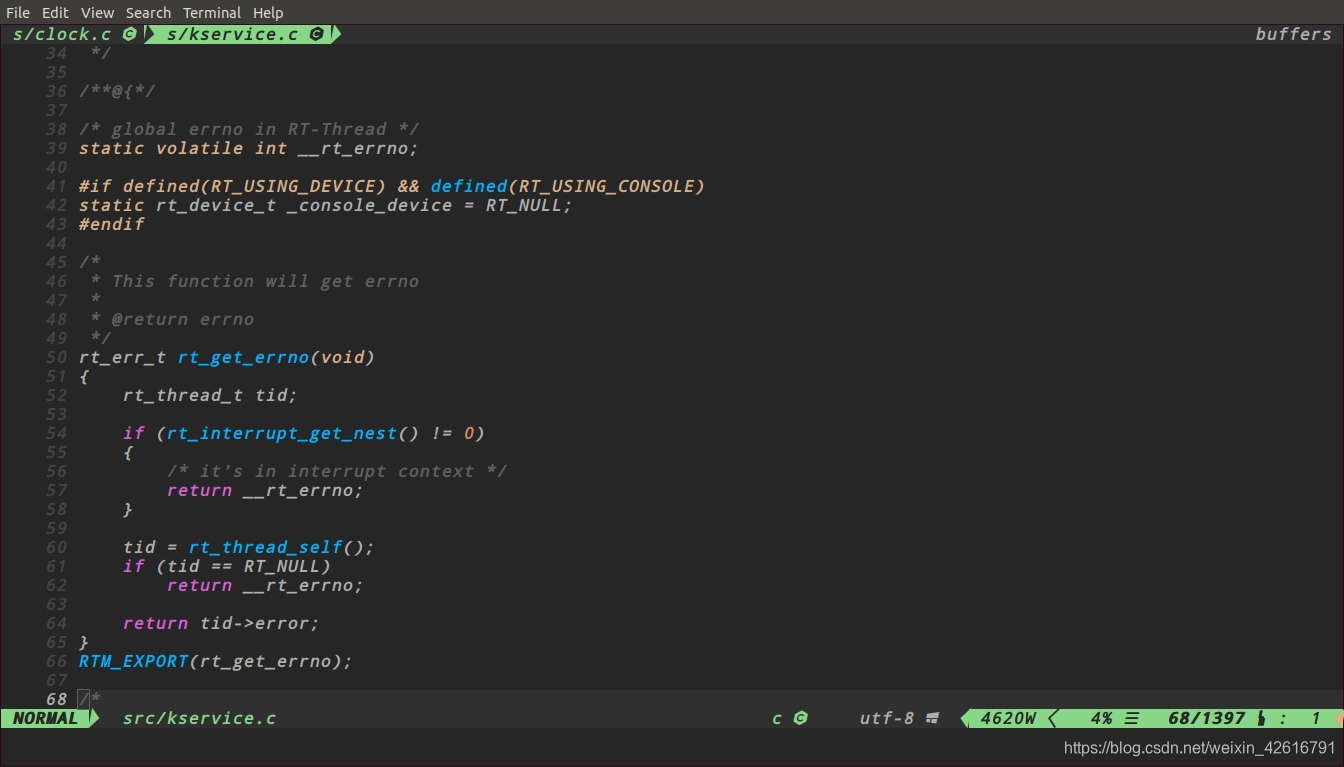Click the C language icon in status line
The image size is (1344, 767).
coord(800,718)
